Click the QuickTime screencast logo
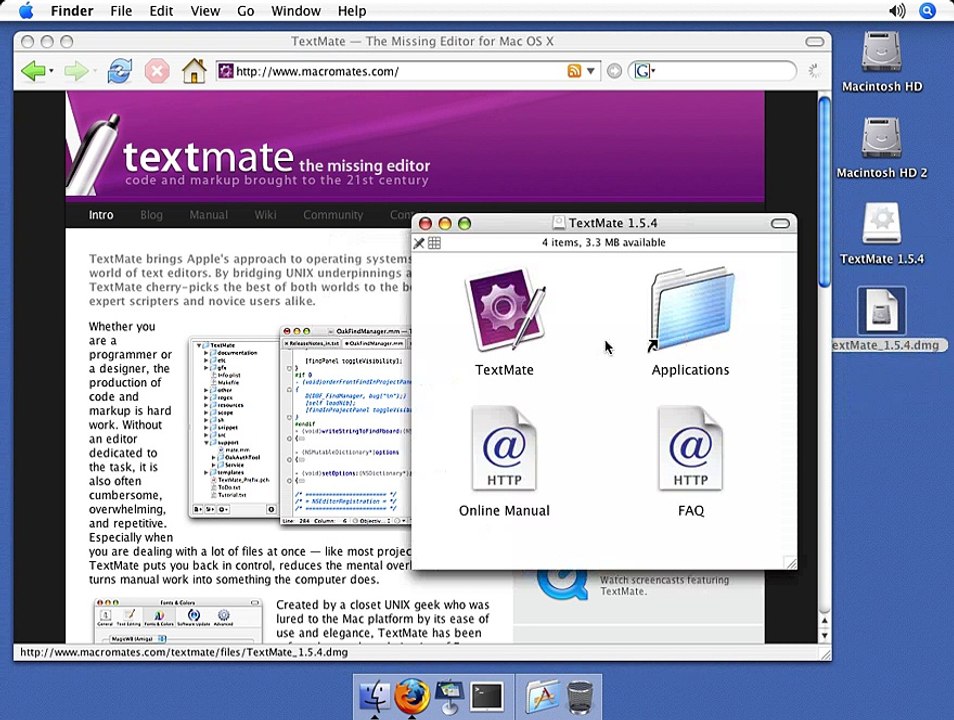This screenshot has width=954, height=720. [x=561, y=584]
